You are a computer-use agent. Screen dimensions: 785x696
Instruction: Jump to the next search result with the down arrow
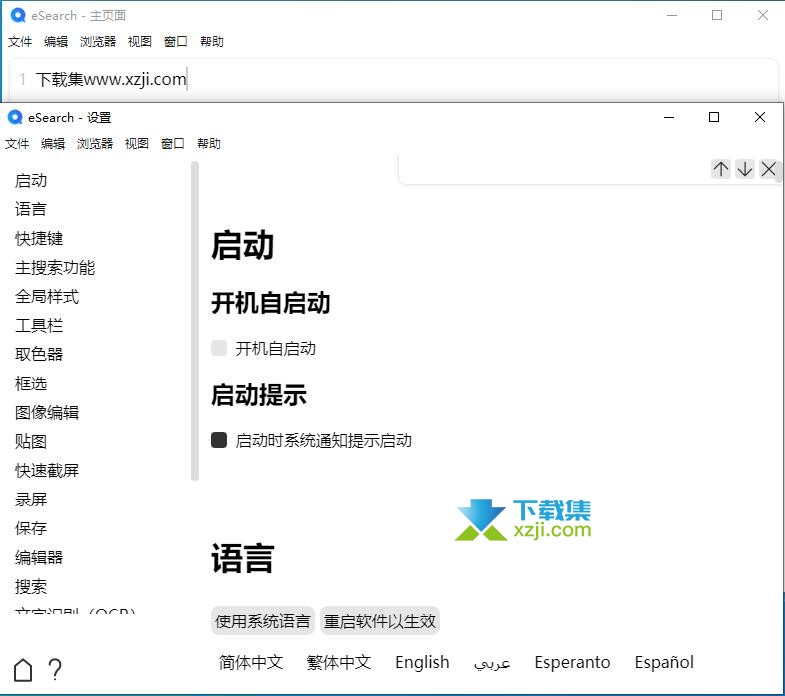[x=745, y=169]
